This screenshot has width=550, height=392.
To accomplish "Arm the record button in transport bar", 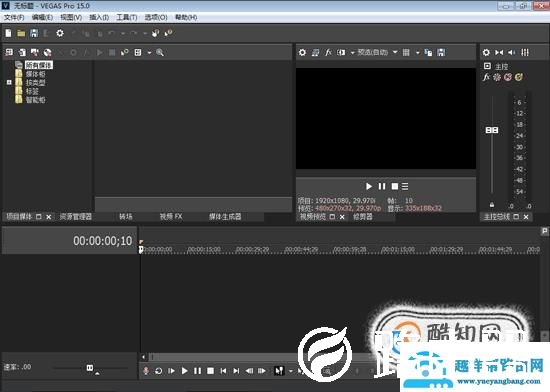I will pos(146,371).
